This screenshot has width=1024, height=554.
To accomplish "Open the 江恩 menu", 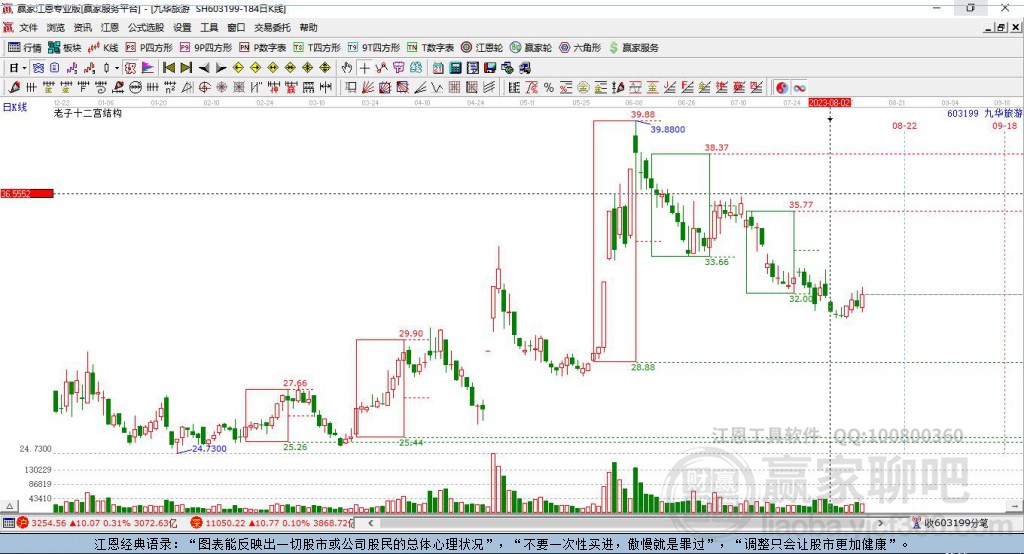I will coord(110,27).
